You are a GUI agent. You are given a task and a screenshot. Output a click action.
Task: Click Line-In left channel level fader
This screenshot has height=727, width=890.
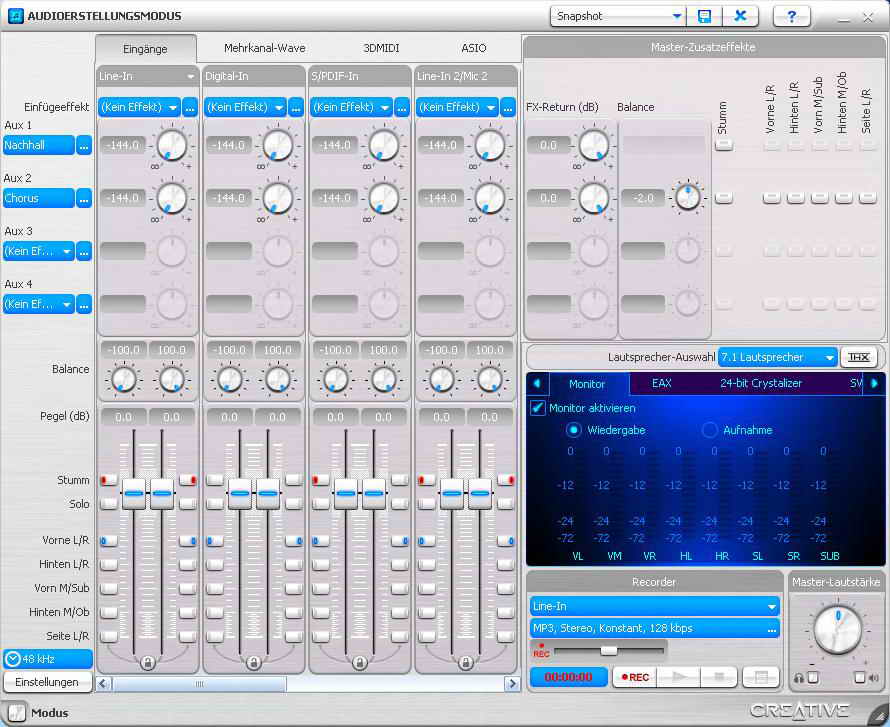pos(134,494)
